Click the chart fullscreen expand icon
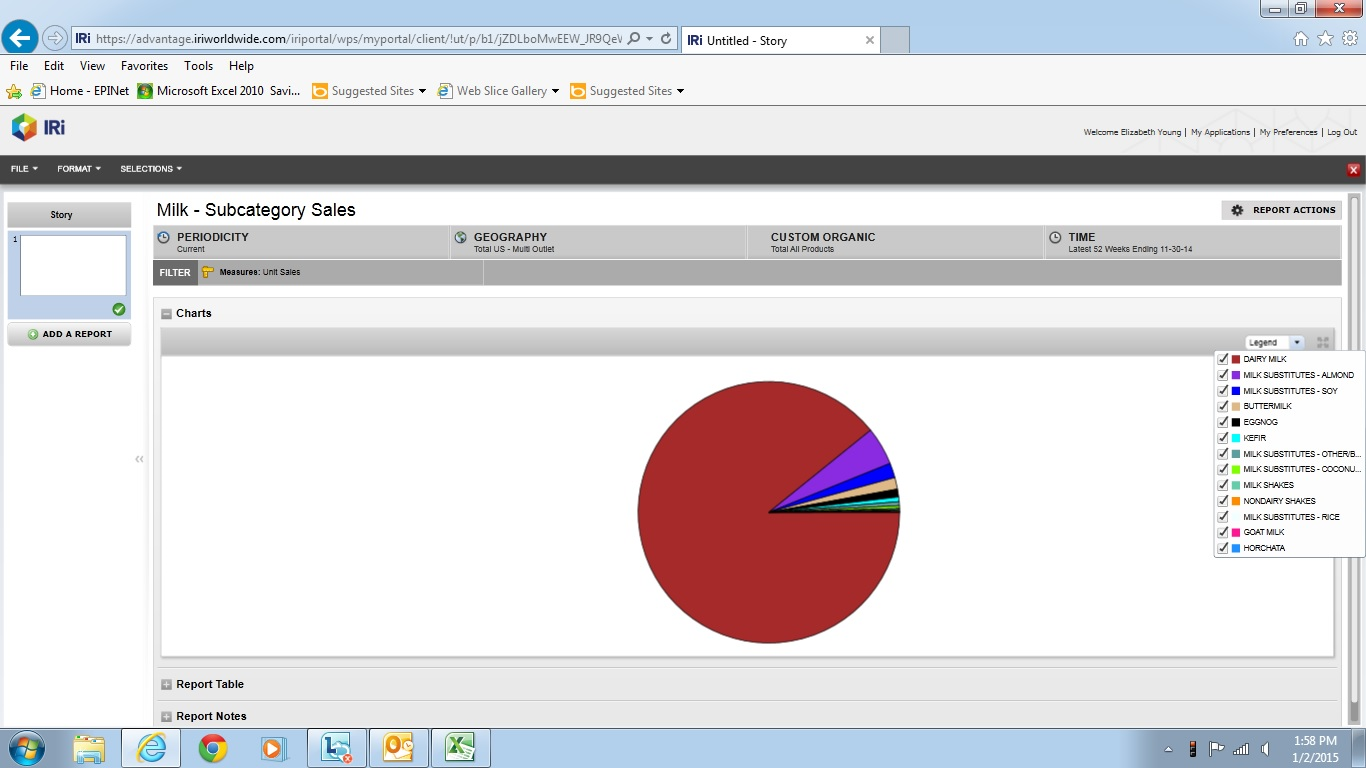1366x768 pixels. (x=1323, y=342)
